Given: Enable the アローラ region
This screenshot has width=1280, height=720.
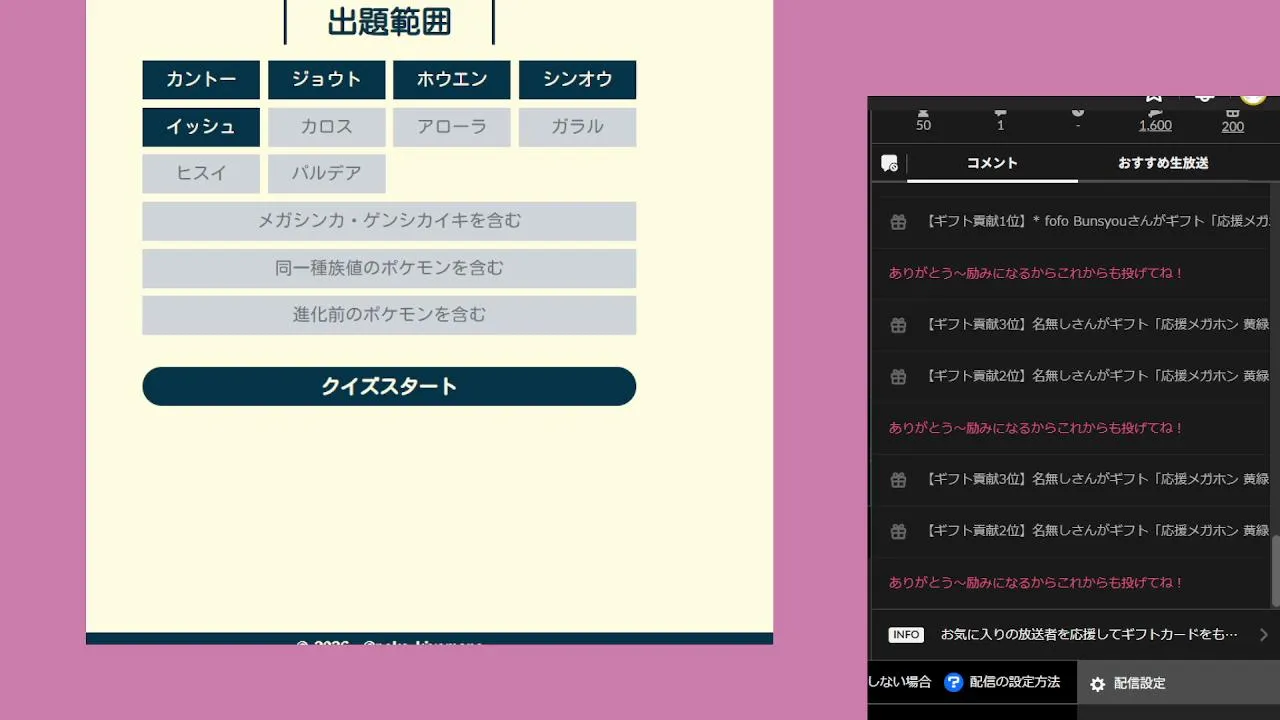Looking at the screenshot, I should pyautogui.click(x=452, y=127).
